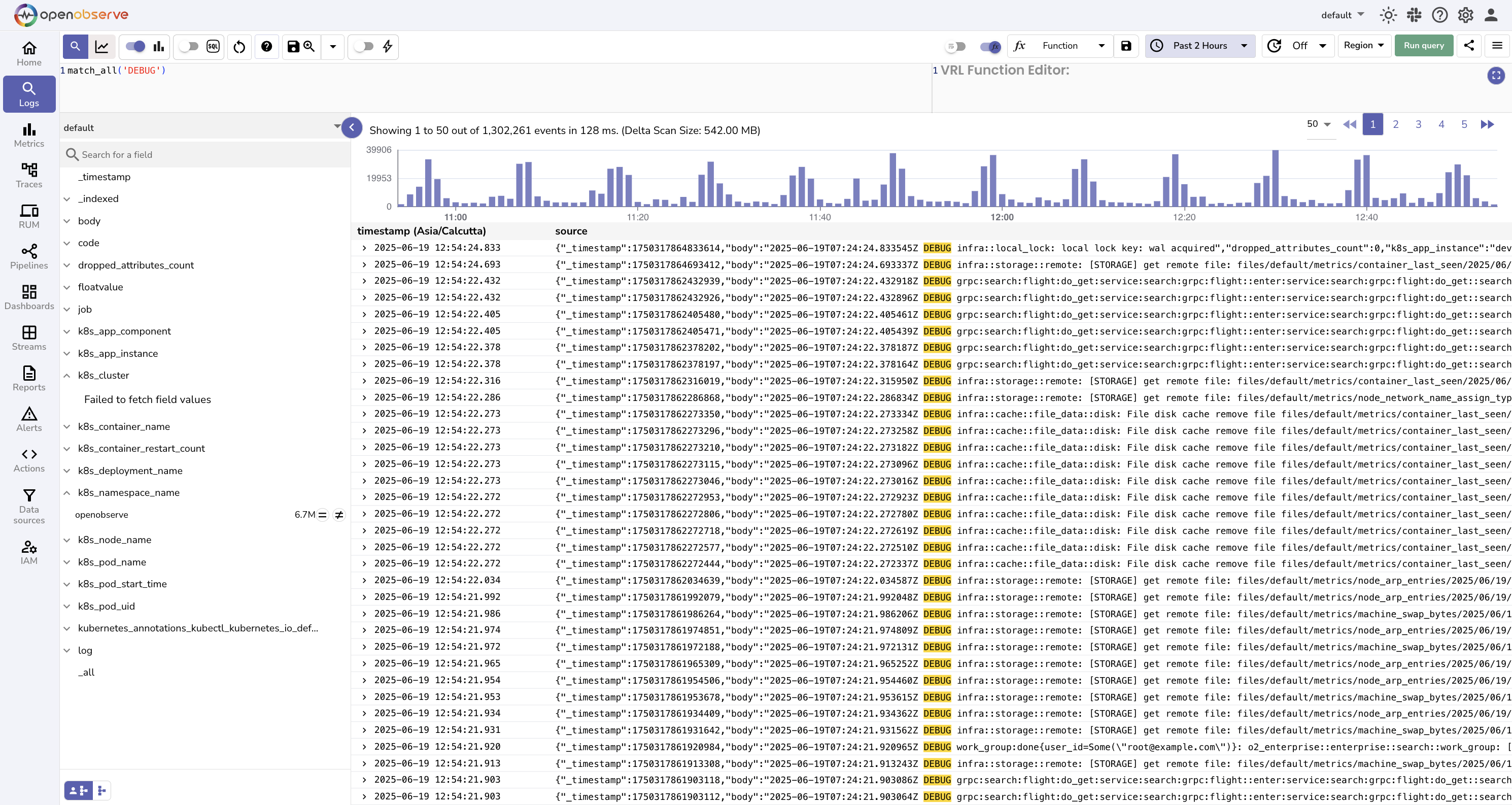Viewport: 1512px width, 805px height.
Task: Open RUM in the sidebar
Action: pyautogui.click(x=29, y=216)
